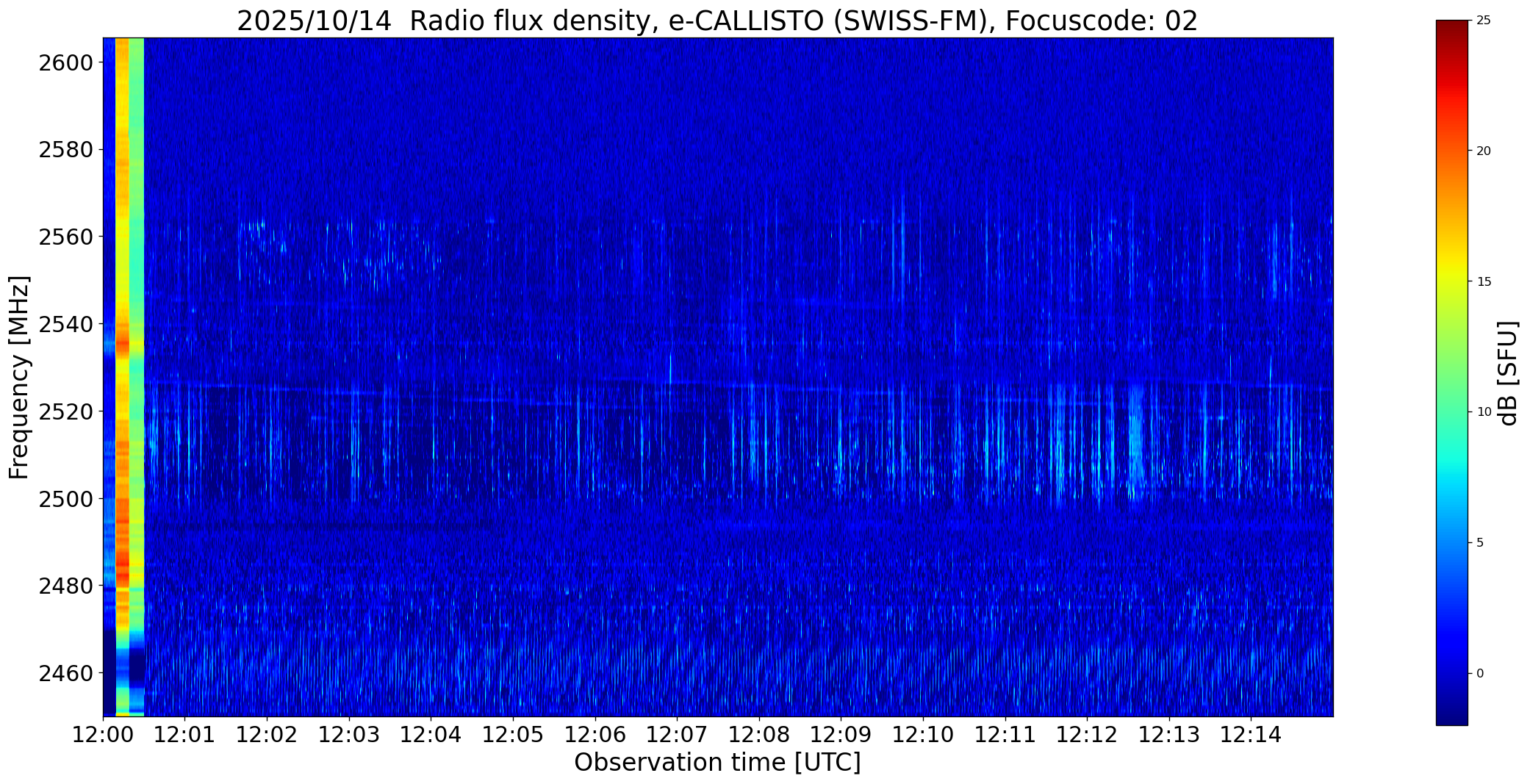Pick the colorbar tick value 0
This screenshot has width=1530, height=784.
click(1480, 674)
